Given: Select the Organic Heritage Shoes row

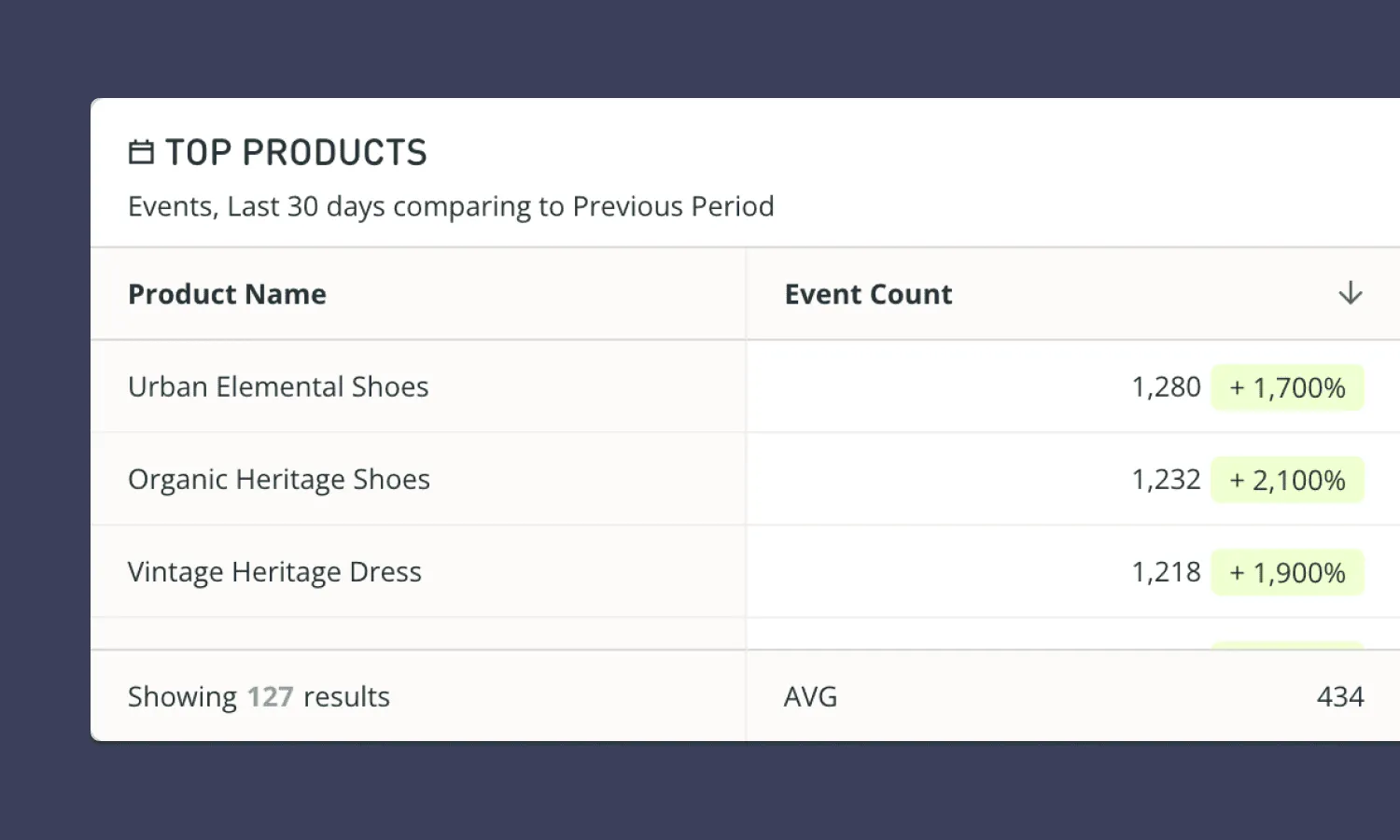Looking at the screenshot, I should pos(279,479).
